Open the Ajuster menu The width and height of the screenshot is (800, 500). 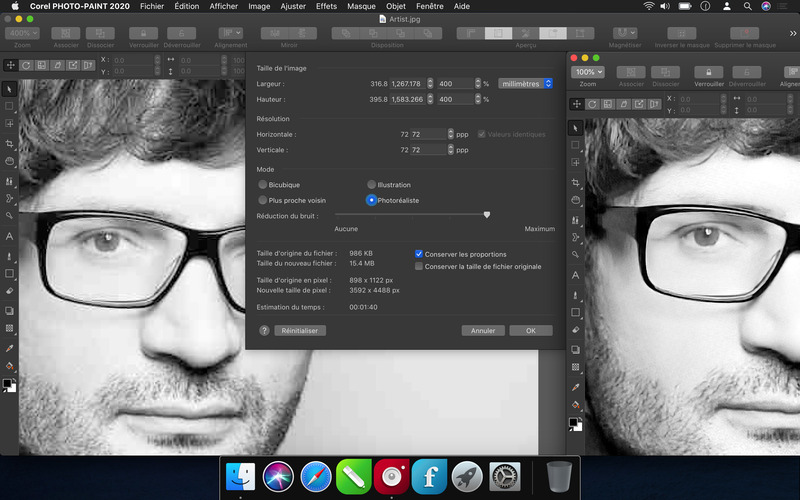pos(293,6)
